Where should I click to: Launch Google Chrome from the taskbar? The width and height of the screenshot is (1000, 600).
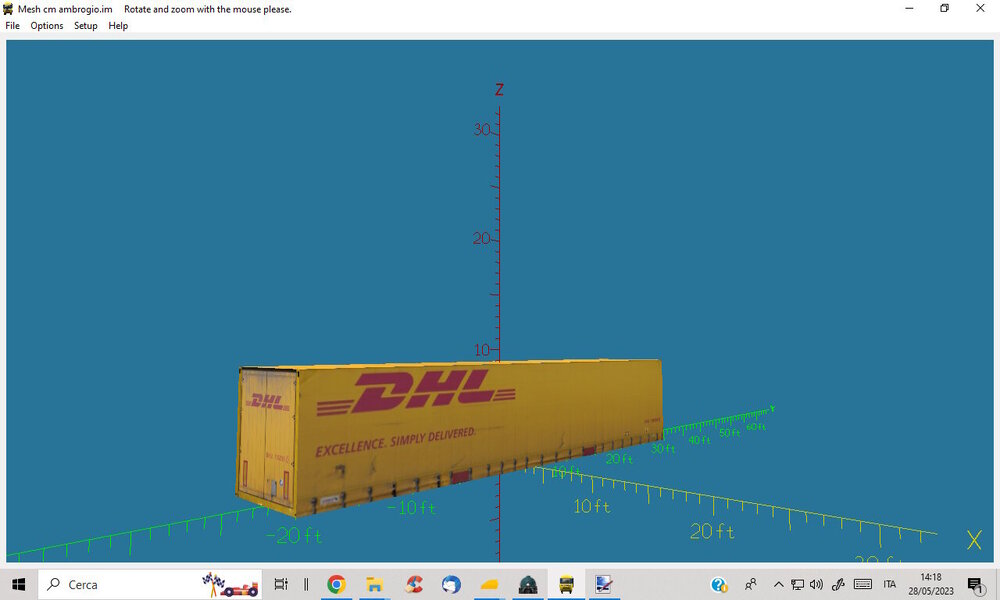click(x=336, y=584)
